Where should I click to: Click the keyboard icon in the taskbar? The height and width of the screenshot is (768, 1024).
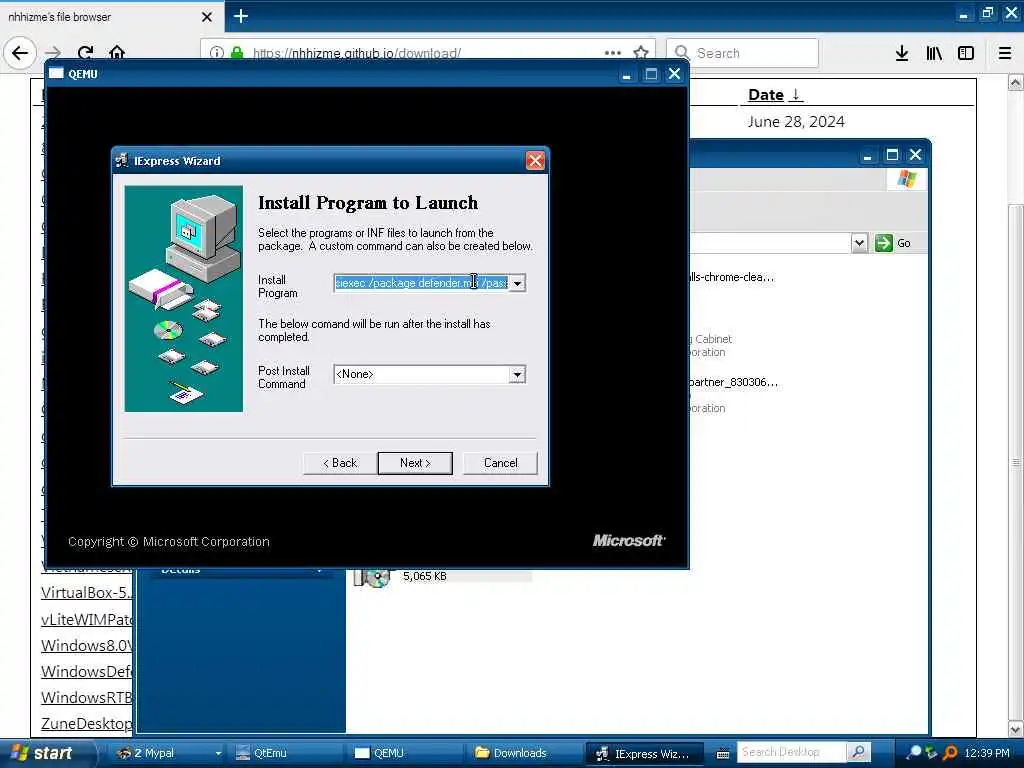click(723, 754)
